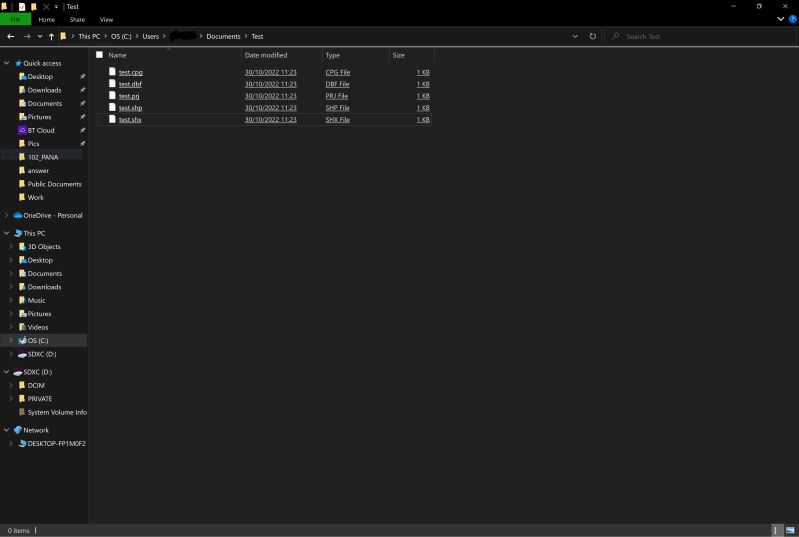Toggle the select-all checkbox in header
799x537 pixels.
point(99,55)
